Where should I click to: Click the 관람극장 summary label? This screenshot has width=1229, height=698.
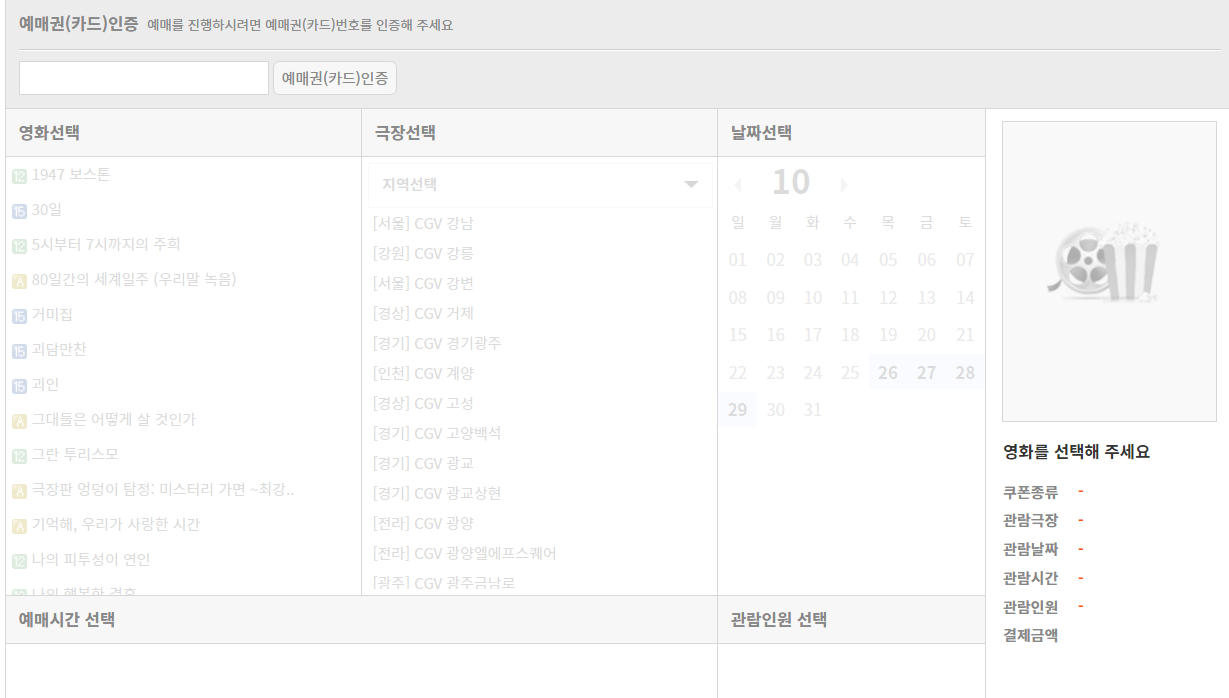pos(1031,521)
